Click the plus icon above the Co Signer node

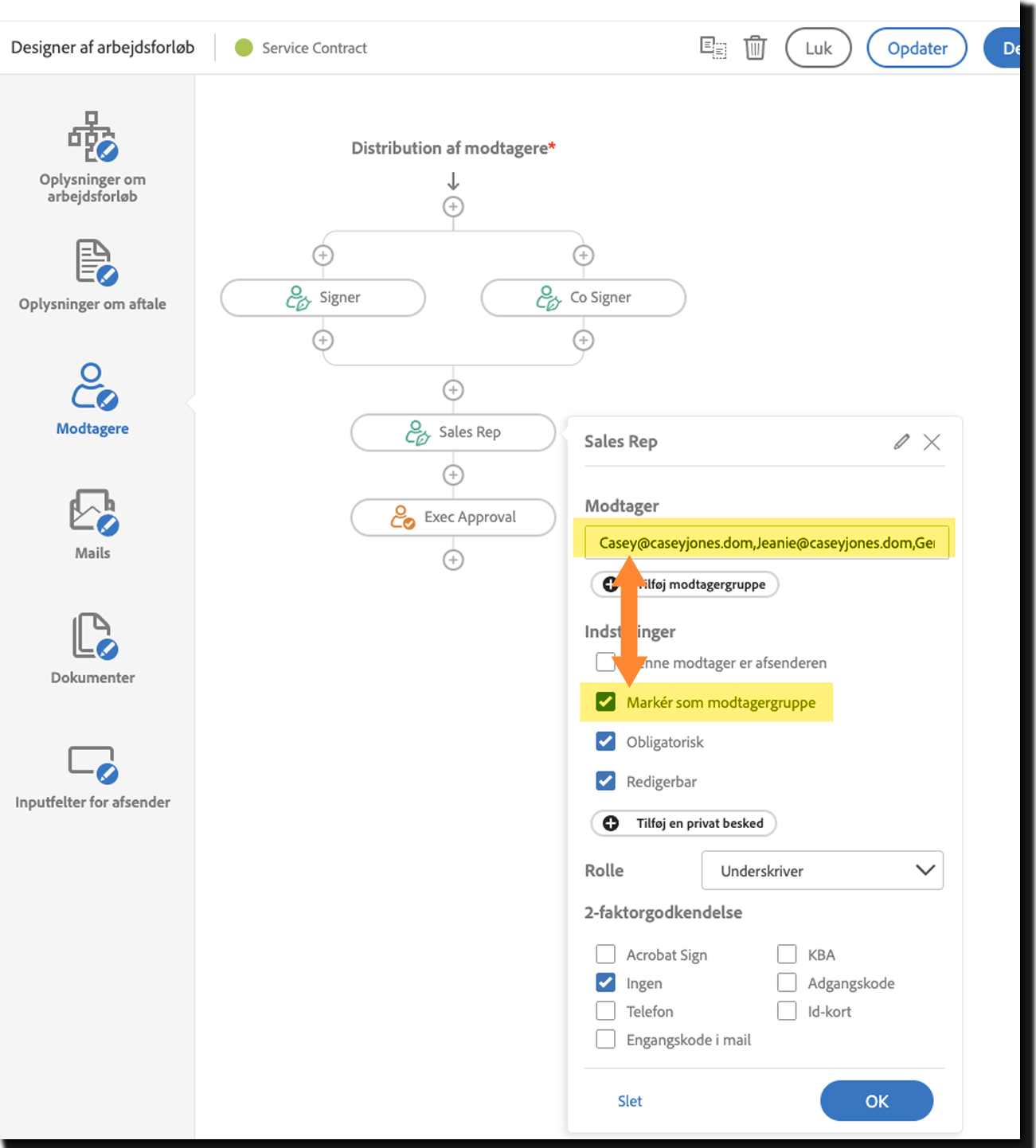pyautogui.click(x=583, y=255)
